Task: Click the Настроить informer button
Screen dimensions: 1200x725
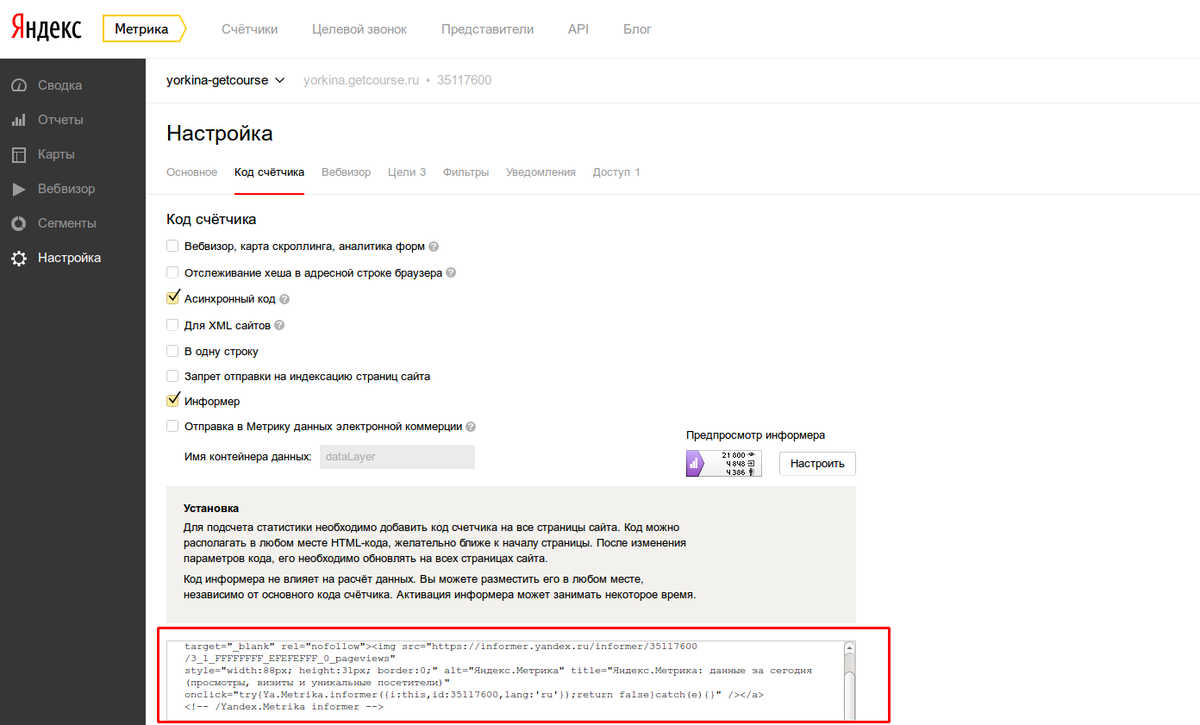Action: [817, 463]
